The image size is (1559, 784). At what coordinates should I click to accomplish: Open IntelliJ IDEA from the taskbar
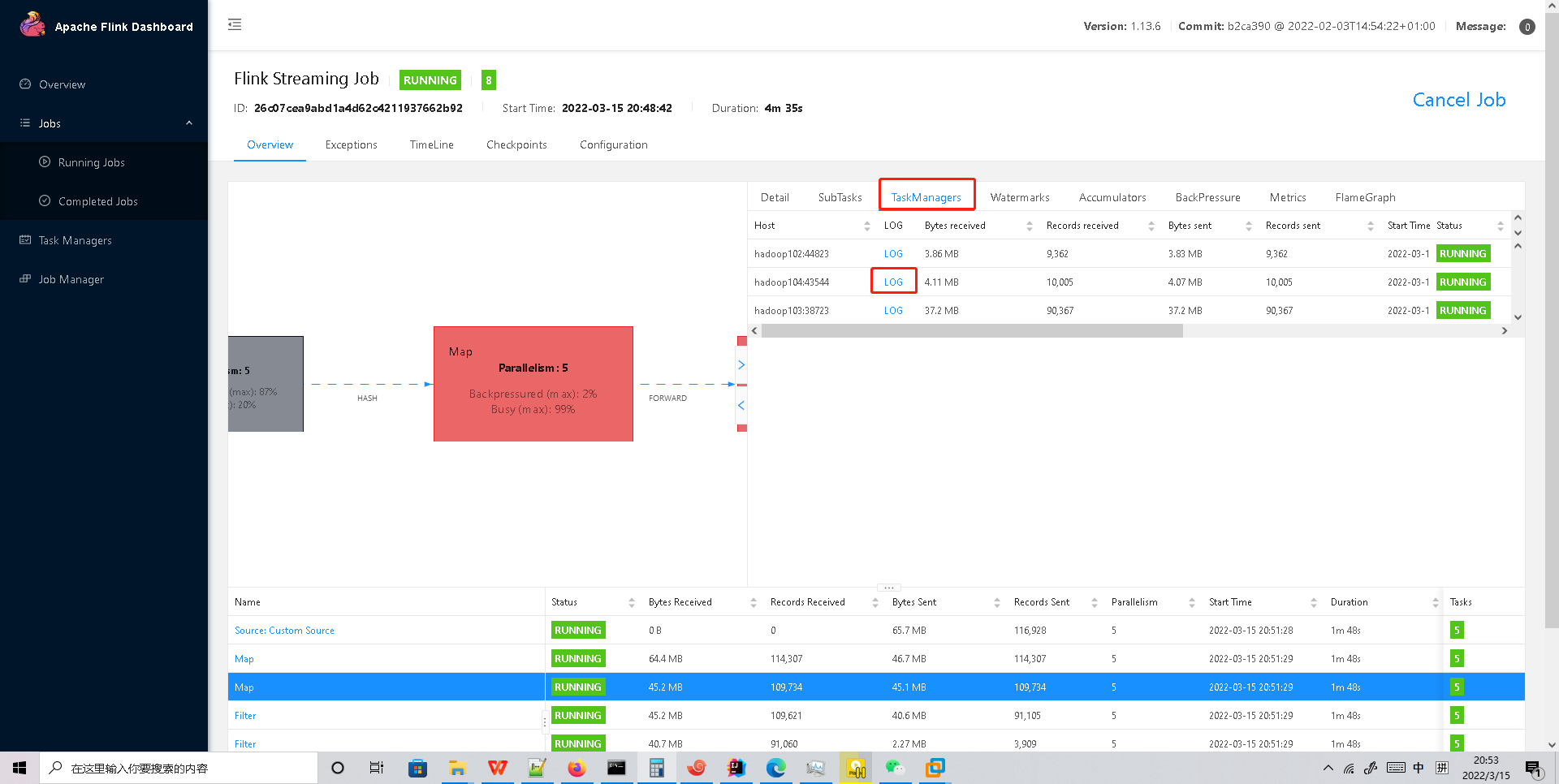click(736, 768)
